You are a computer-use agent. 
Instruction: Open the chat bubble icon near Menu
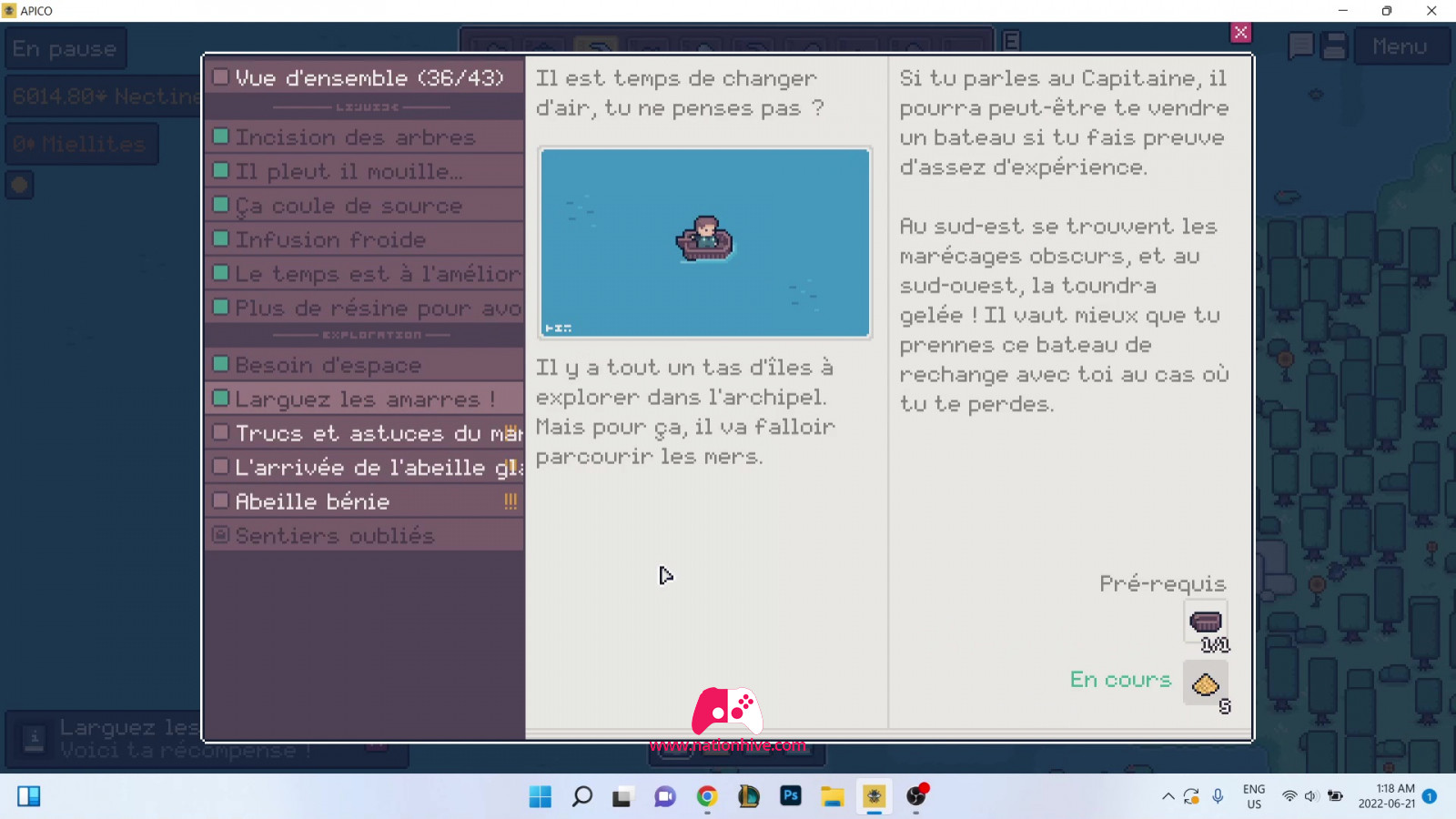pyautogui.click(x=1301, y=45)
